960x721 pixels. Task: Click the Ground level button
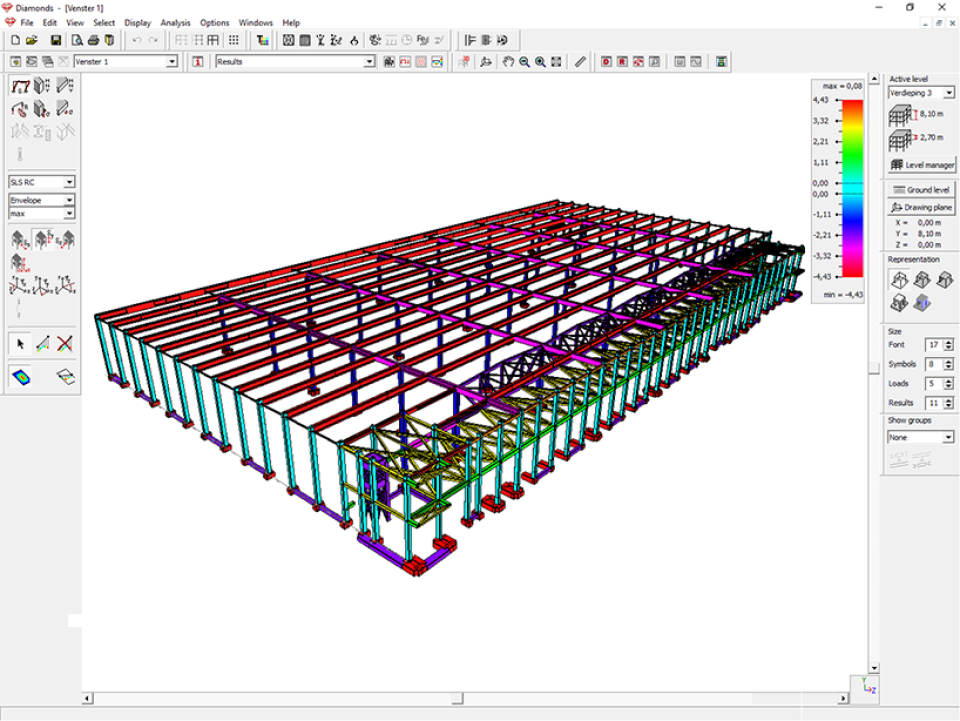coord(921,190)
